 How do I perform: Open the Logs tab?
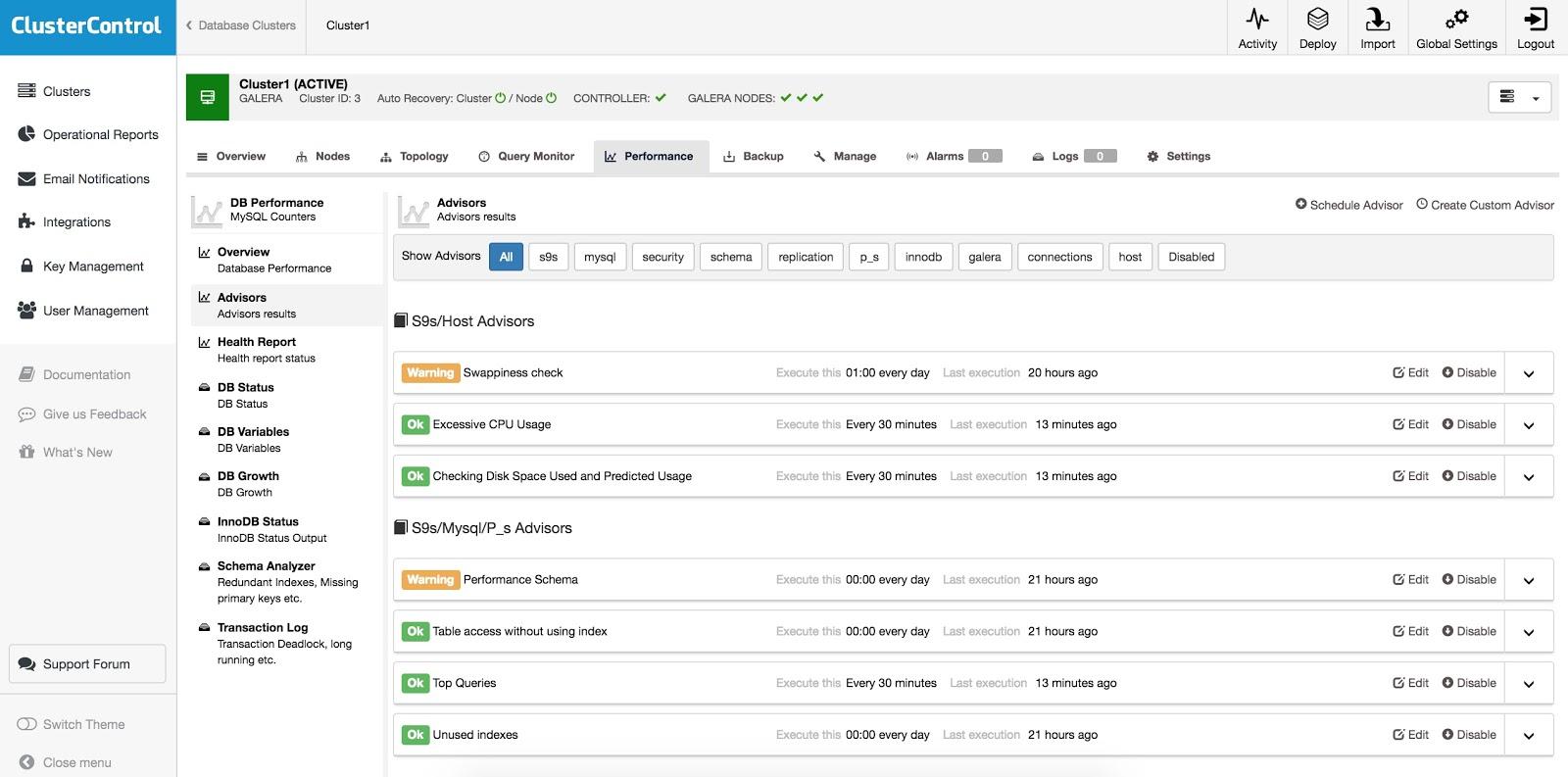click(1074, 156)
